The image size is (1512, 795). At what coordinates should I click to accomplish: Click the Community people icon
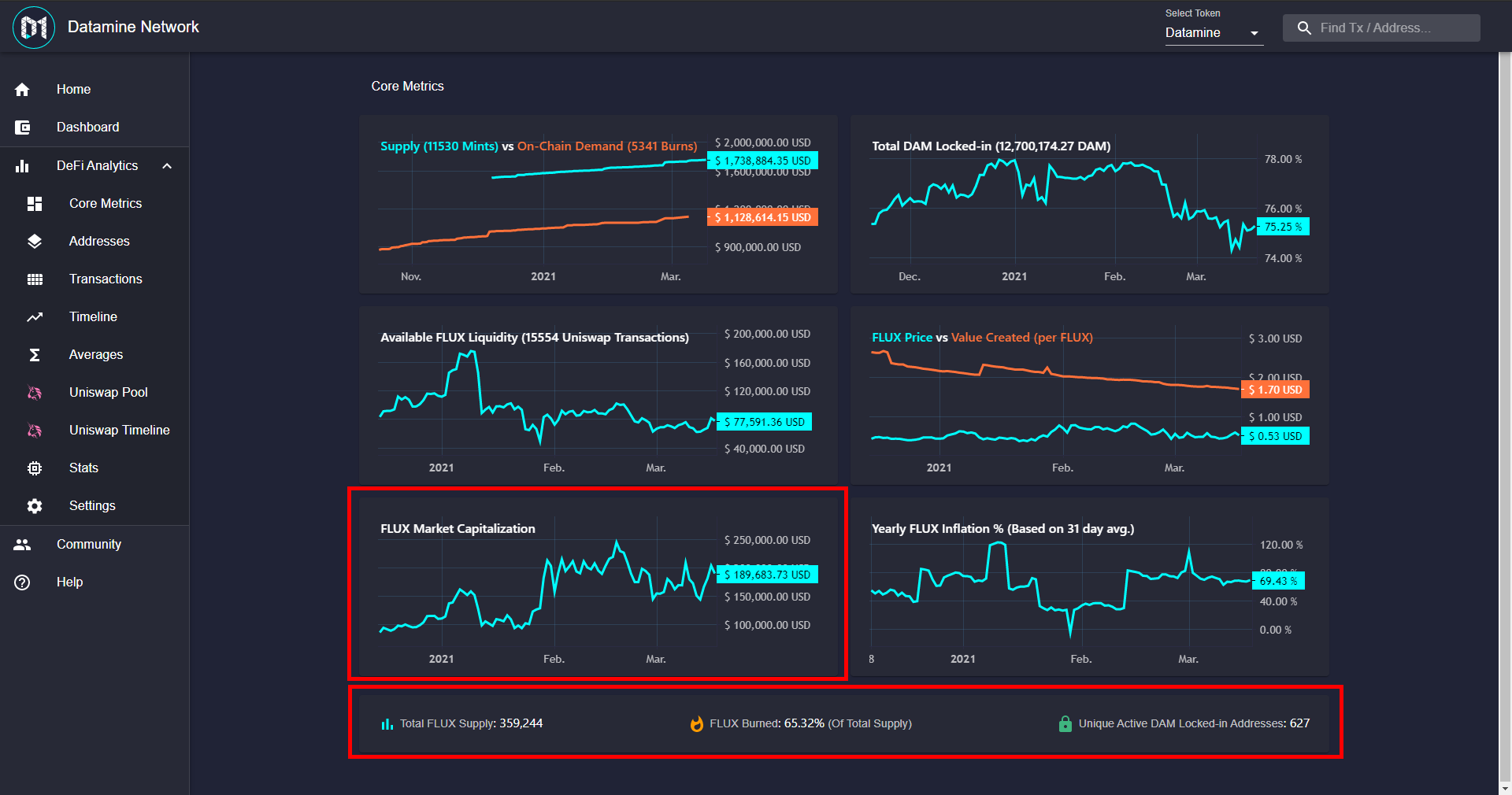22,545
